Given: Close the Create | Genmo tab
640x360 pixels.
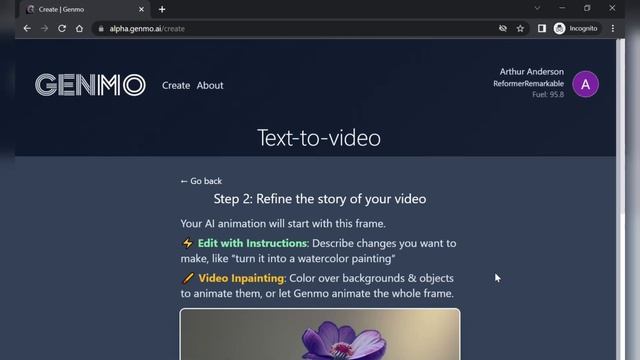Looking at the screenshot, I should (141, 9).
